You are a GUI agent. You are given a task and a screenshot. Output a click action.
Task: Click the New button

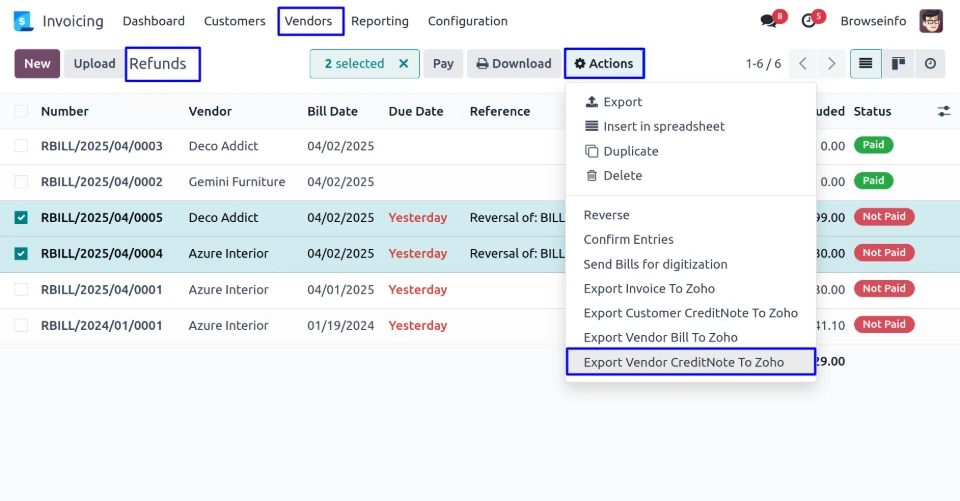(x=37, y=64)
